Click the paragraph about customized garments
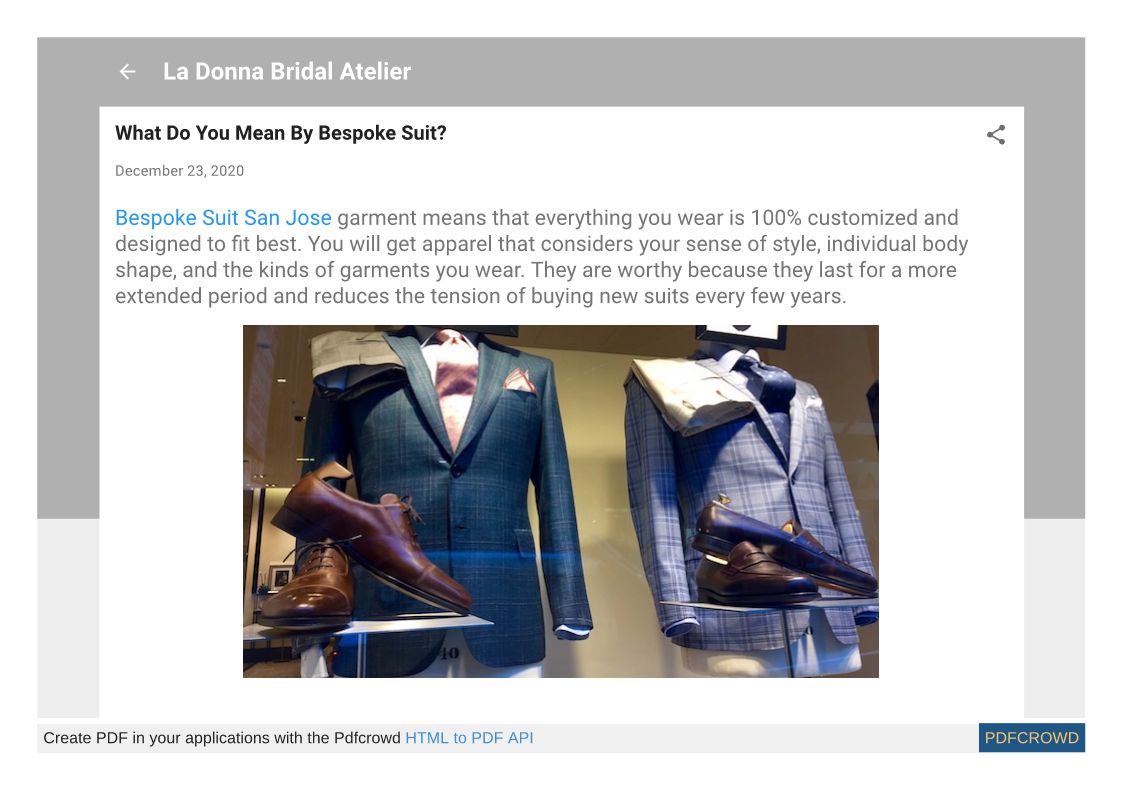This screenshot has width=1123, height=795. 541,257
